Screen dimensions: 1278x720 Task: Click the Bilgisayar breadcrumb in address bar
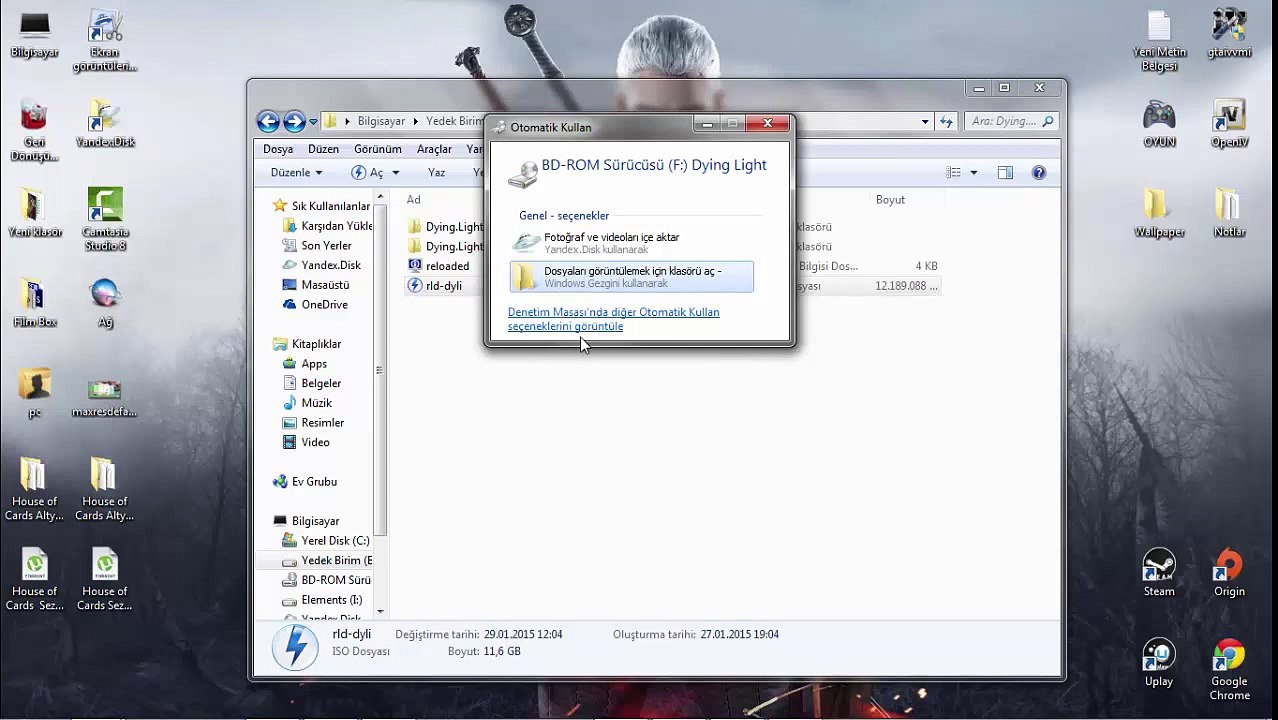coord(381,121)
